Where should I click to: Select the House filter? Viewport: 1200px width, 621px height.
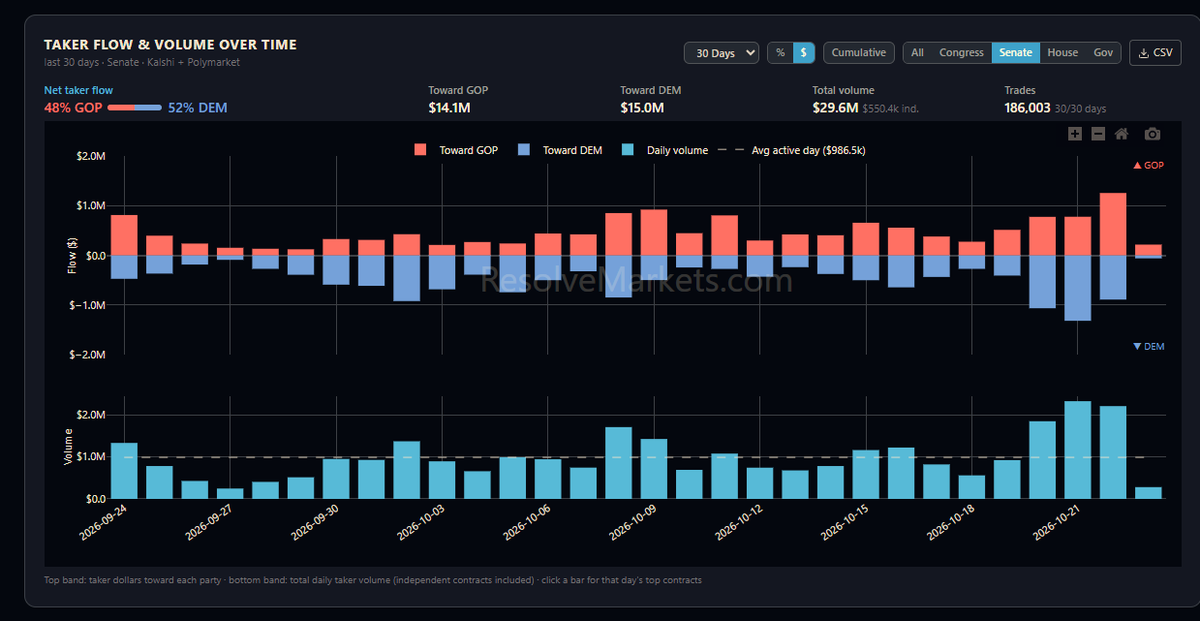pyautogui.click(x=1062, y=53)
